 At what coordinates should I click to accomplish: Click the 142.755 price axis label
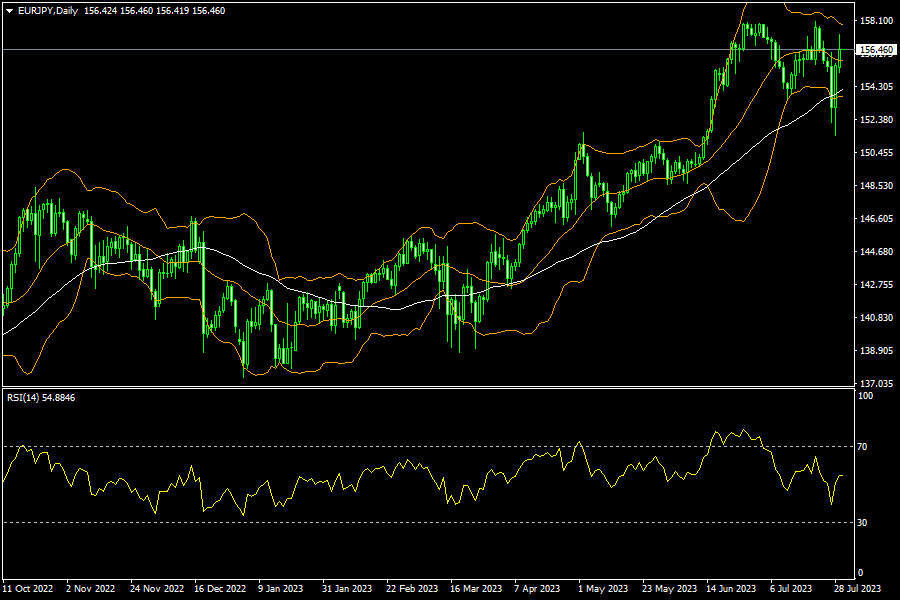click(876, 285)
